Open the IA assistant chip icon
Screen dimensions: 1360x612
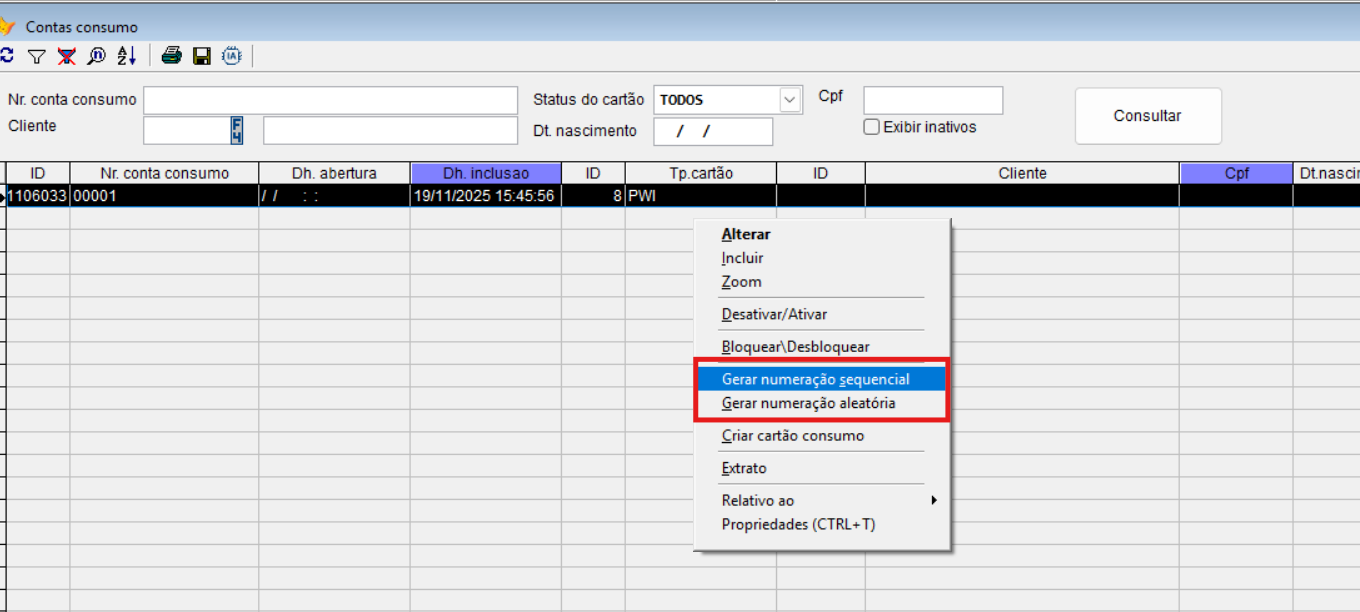(x=232, y=56)
